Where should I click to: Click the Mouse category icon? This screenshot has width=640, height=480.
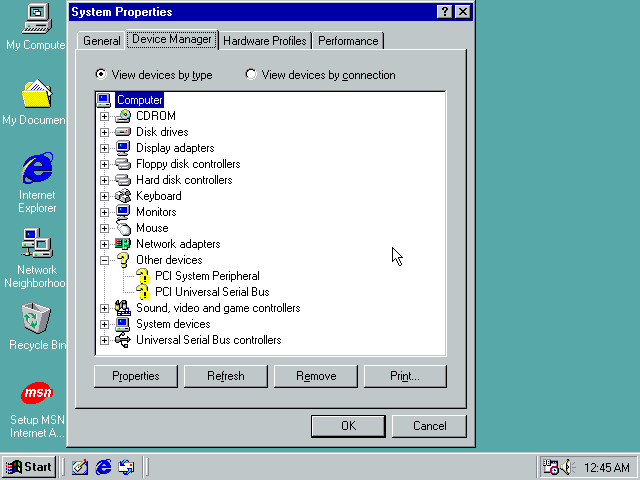pos(123,228)
